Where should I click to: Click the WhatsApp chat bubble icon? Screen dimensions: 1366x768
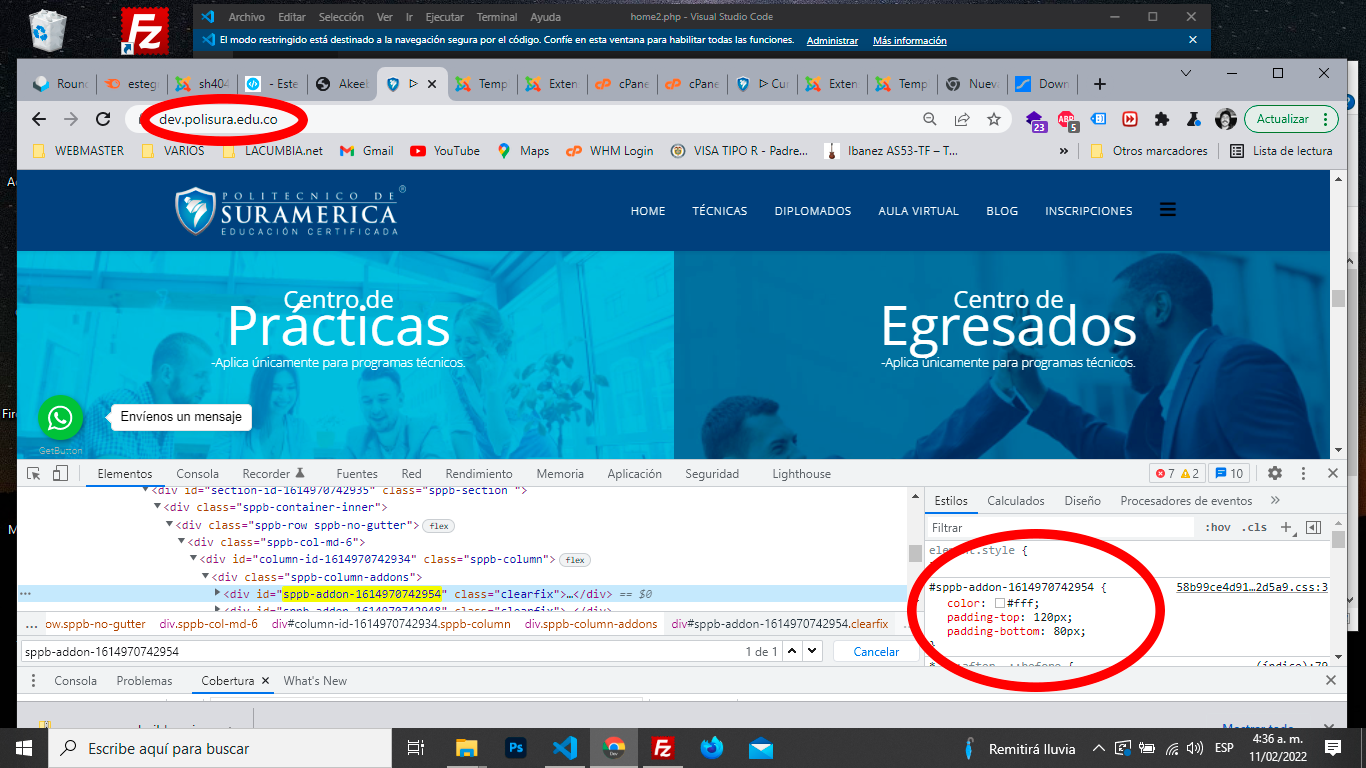(60, 417)
